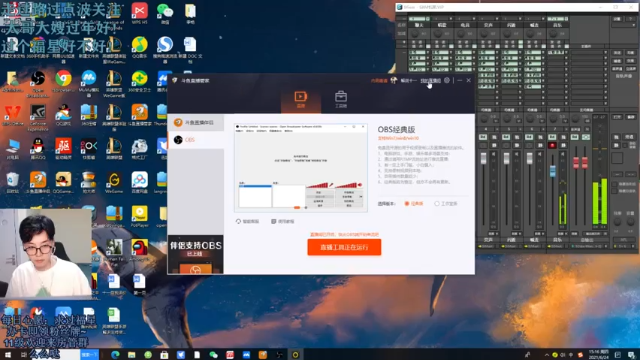The width and height of the screenshot is (640, 360).
Task: Open the QQ音乐 desktop shortcut
Action: point(140,47)
